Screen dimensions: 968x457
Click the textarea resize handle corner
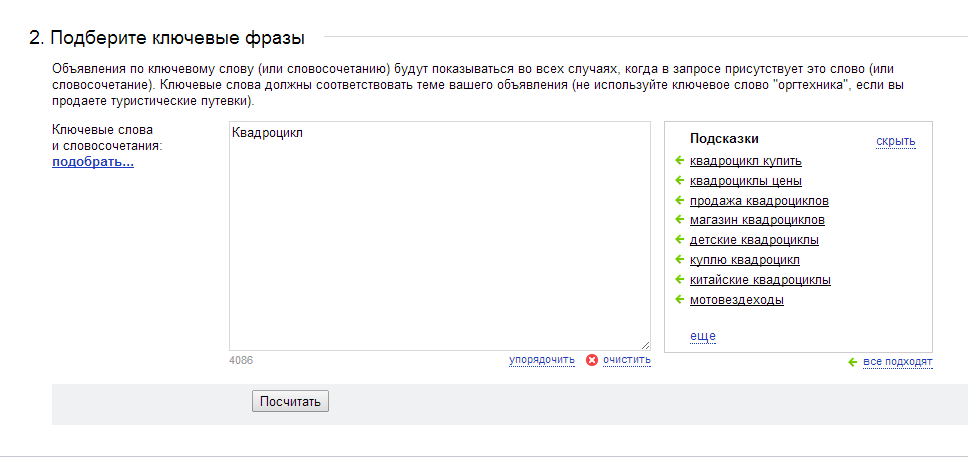click(x=645, y=344)
